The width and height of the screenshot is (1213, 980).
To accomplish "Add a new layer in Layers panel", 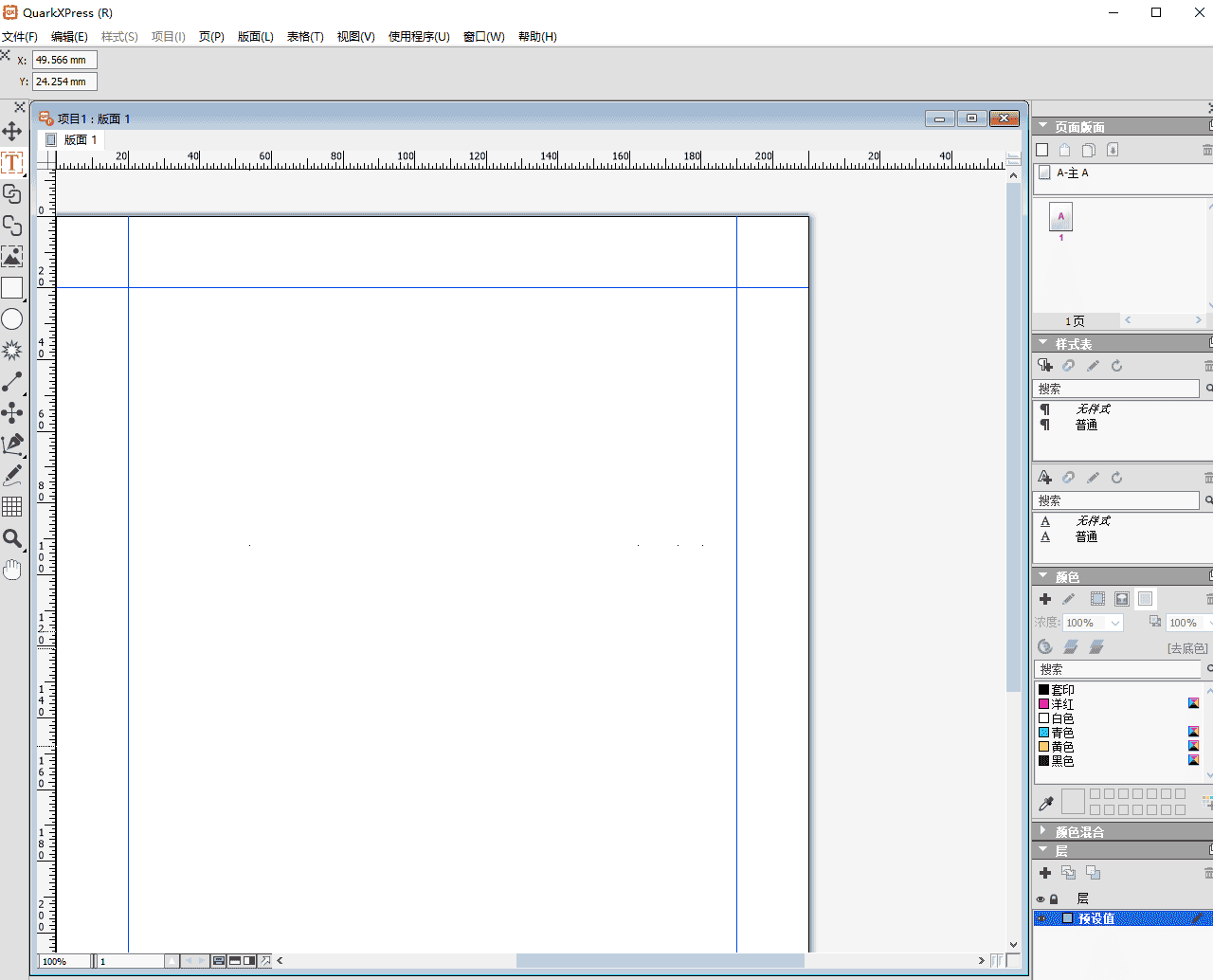I will [x=1045, y=873].
